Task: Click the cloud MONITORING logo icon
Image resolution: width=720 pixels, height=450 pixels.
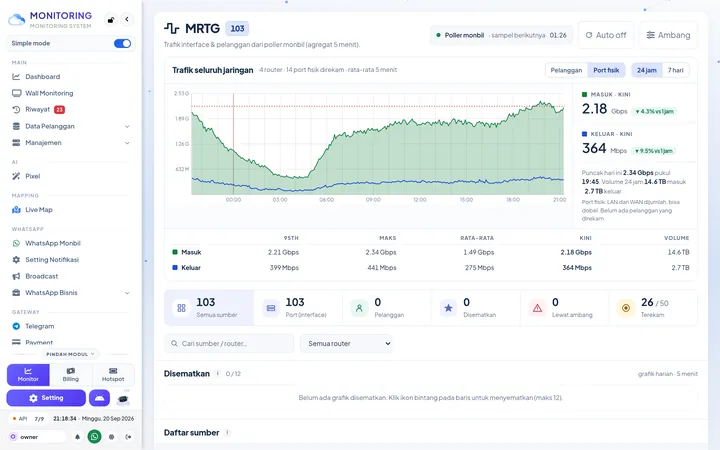Action: coord(17,20)
